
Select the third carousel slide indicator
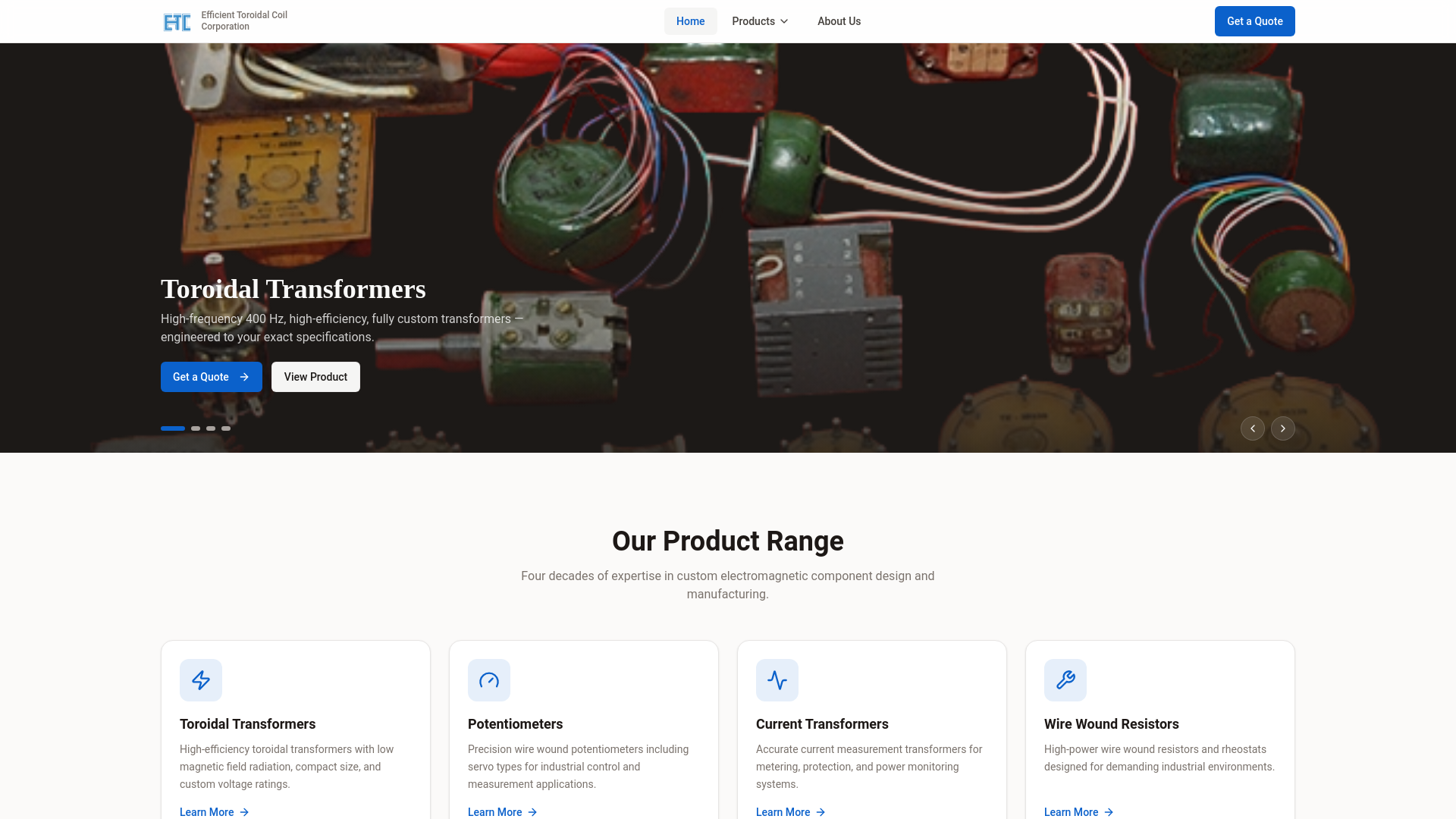211,428
